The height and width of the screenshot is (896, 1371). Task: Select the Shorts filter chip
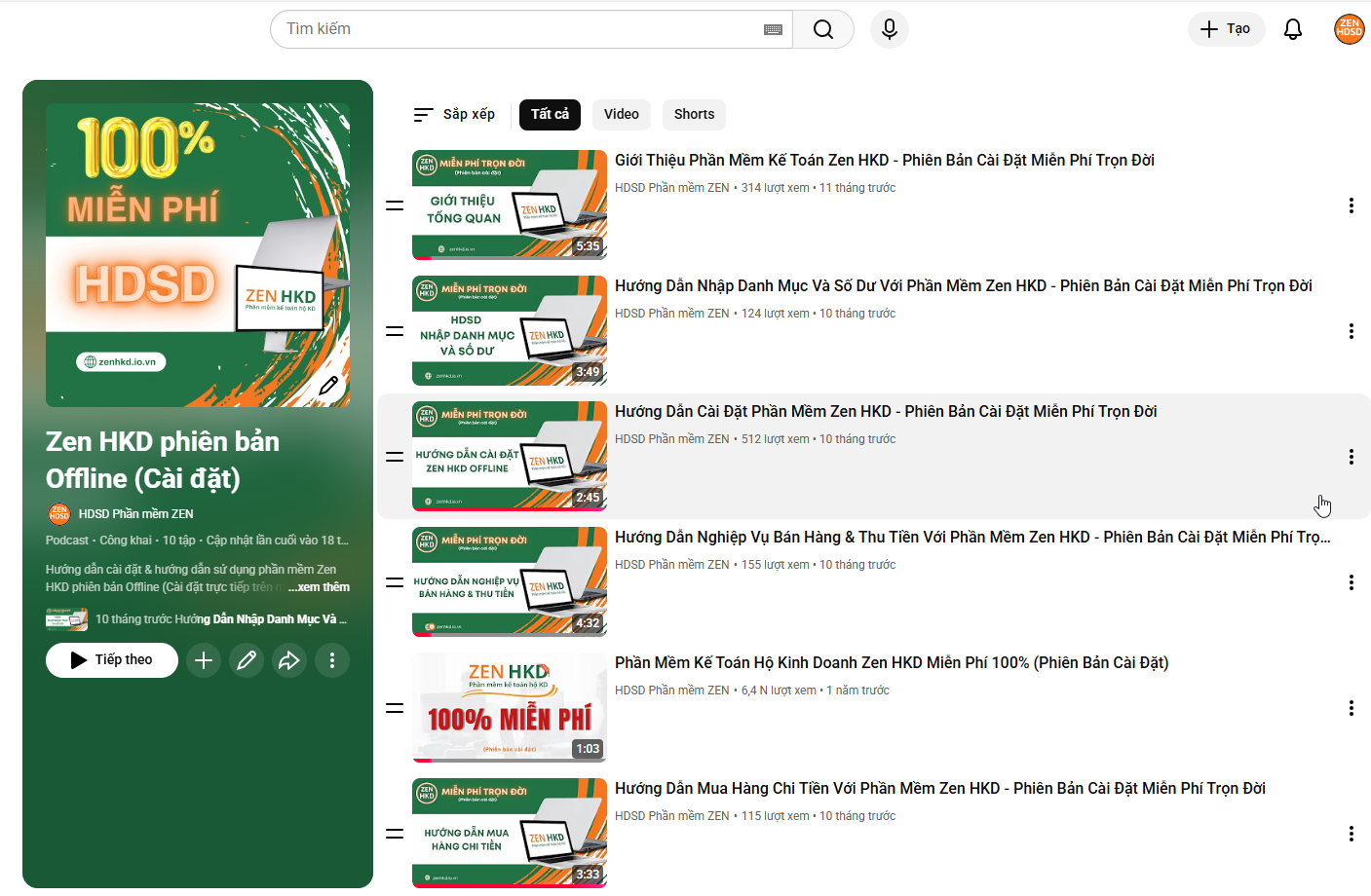point(694,115)
